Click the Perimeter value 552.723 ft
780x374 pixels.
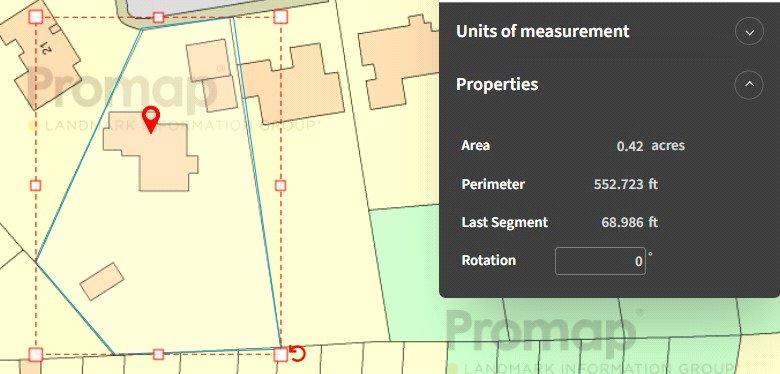point(626,185)
